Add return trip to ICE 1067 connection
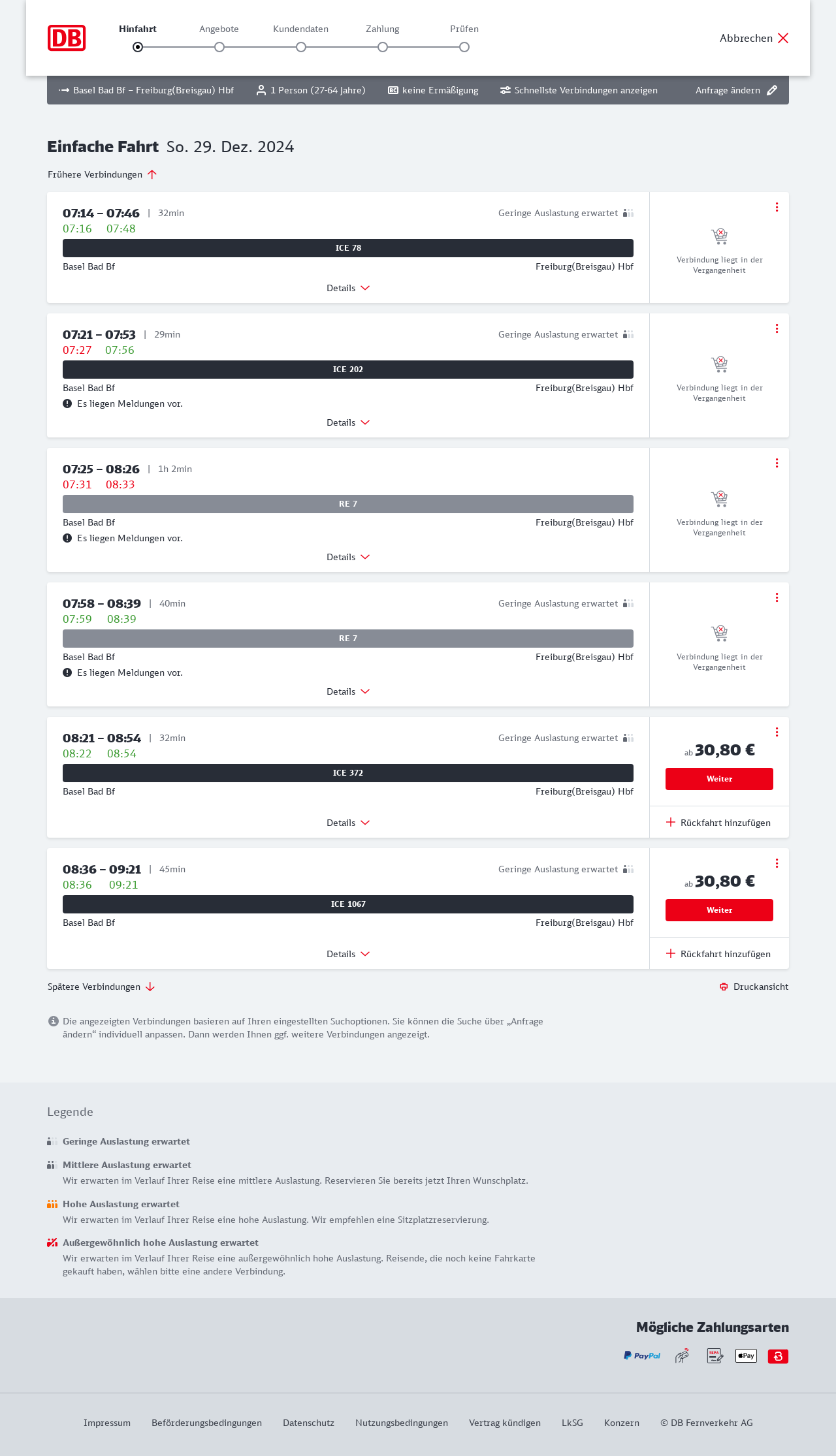This screenshot has height=1456, width=836. [x=718, y=954]
